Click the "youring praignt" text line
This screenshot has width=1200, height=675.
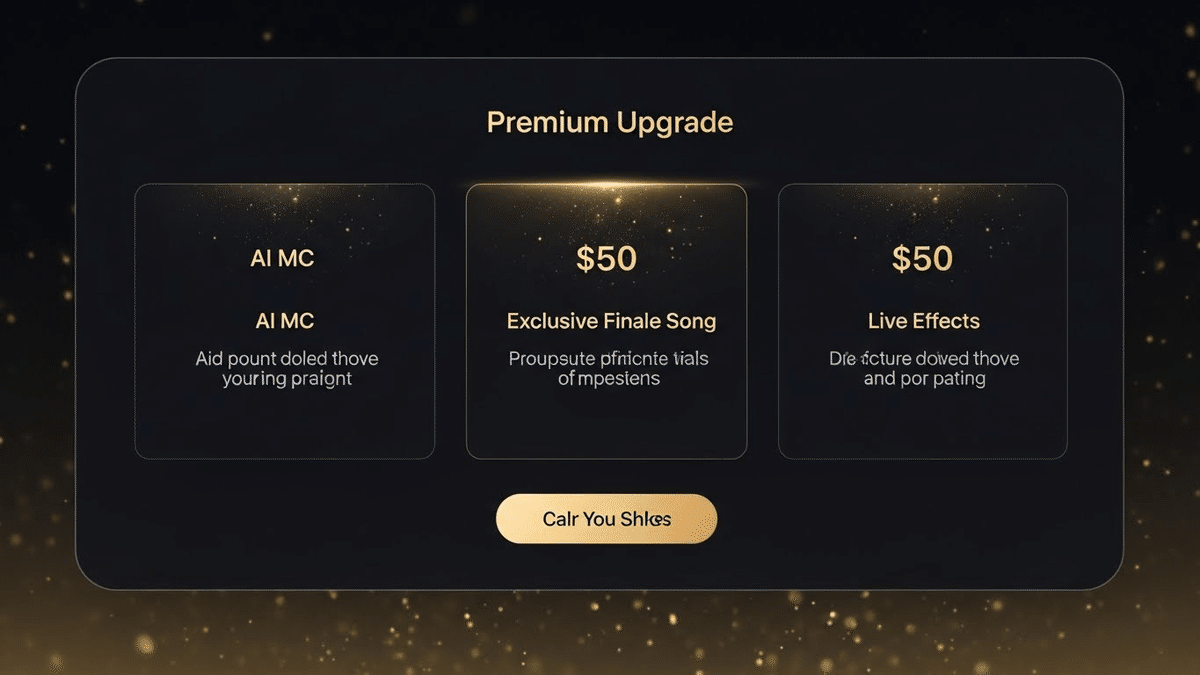point(287,380)
